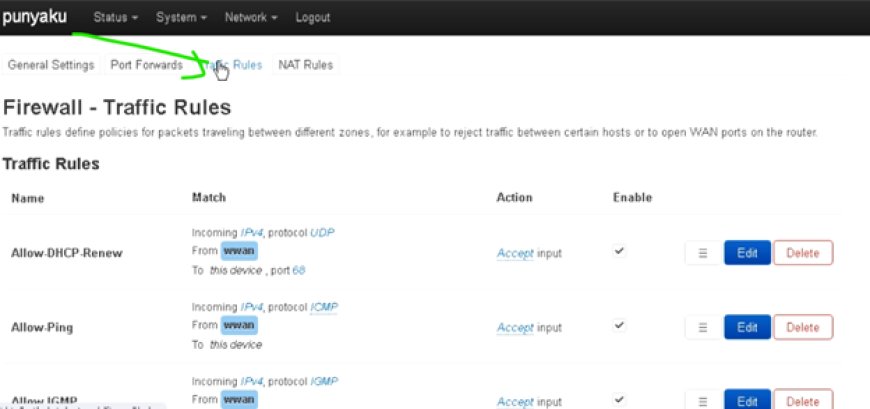Click the wwan zone badge for Allow-DHCP-Renew
Viewport: 870px width, 409px height.
(x=239, y=251)
